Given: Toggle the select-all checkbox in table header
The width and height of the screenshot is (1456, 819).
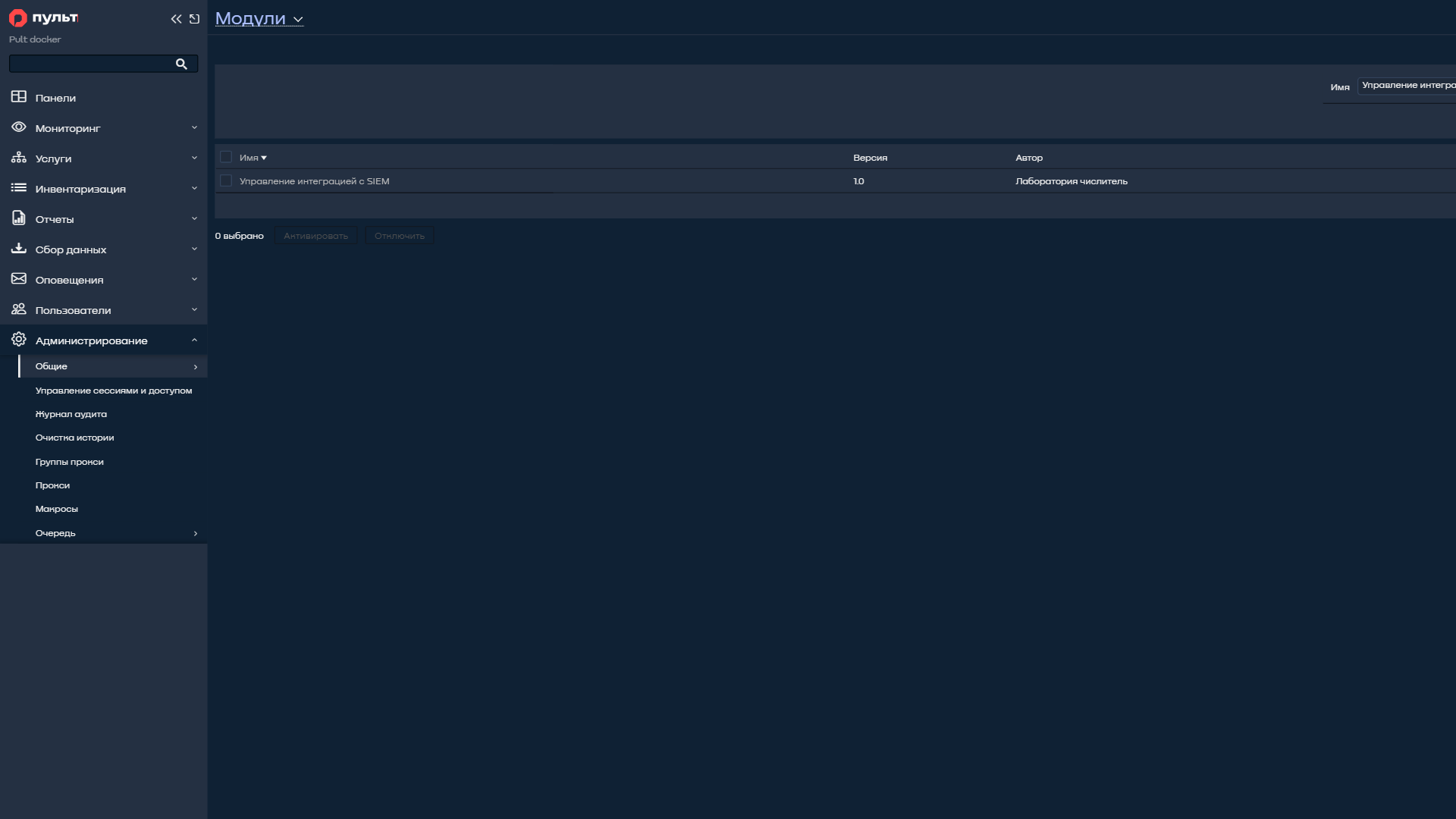Looking at the screenshot, I should click(226, 157).
